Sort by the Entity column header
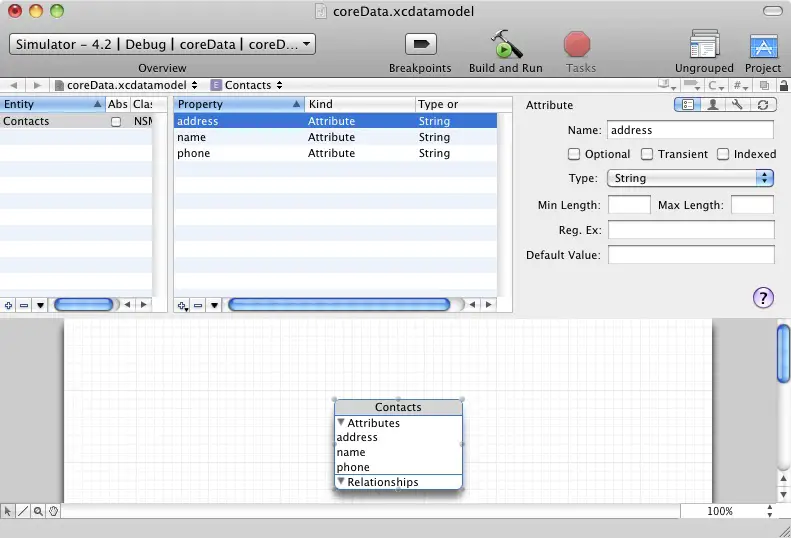Viewport: 791px width, 538px height. coord(52,104)
